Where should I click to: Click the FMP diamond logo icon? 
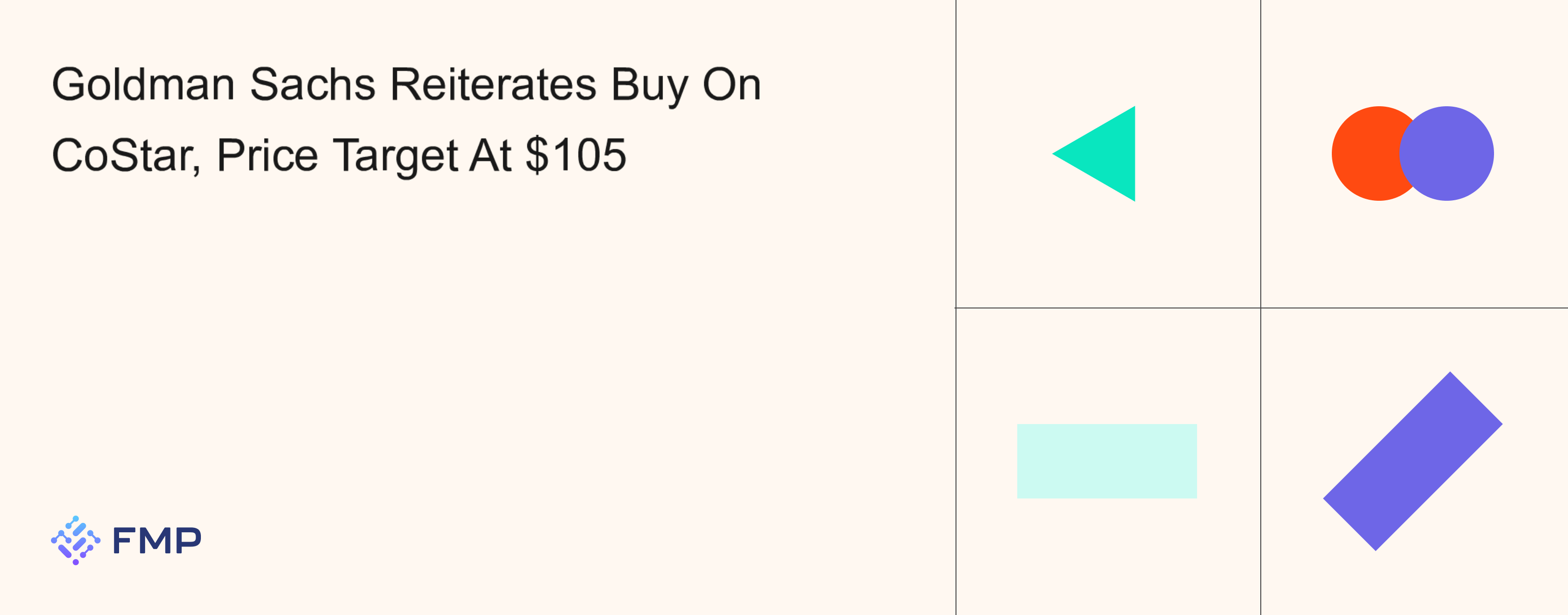[x=75, y=540]
